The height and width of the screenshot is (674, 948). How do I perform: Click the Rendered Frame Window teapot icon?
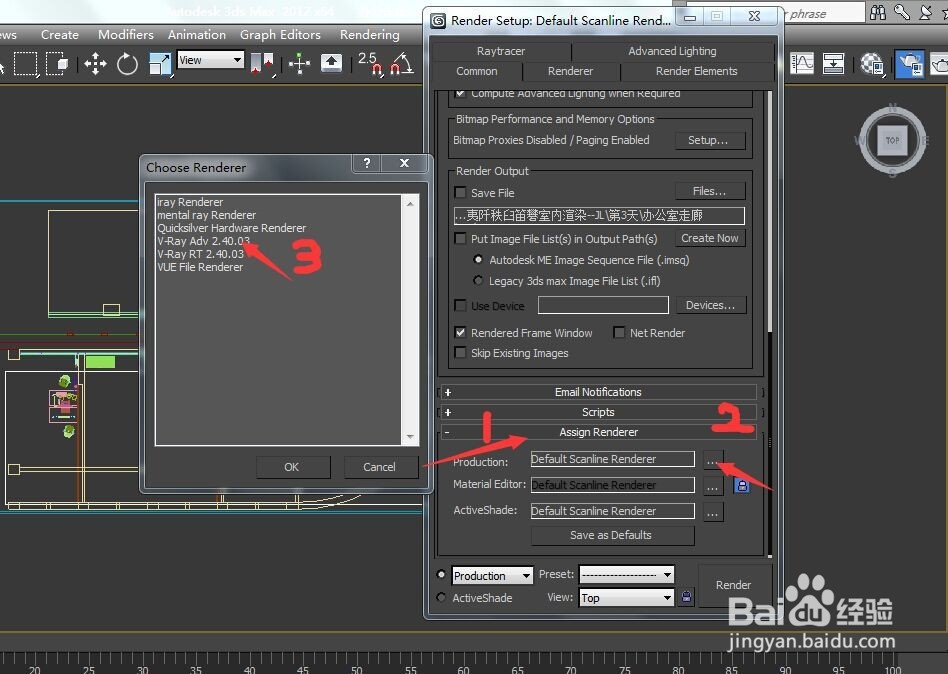click(x=940, y=63)
